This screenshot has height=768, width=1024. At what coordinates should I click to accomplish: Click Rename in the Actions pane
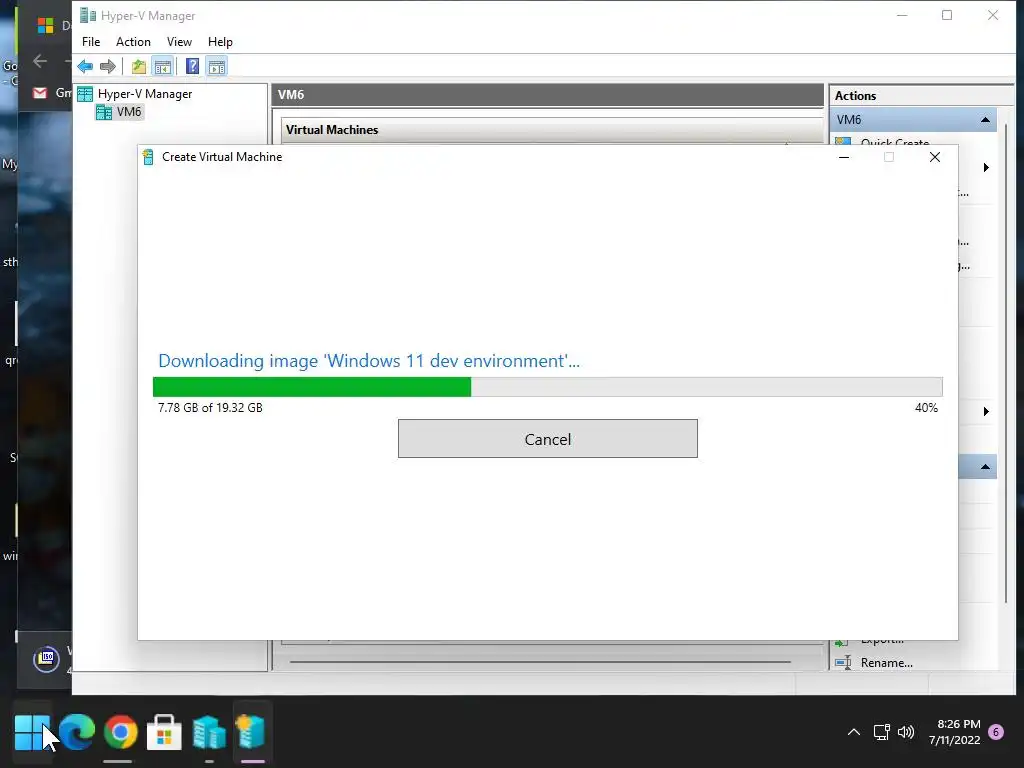coord(886,663)
